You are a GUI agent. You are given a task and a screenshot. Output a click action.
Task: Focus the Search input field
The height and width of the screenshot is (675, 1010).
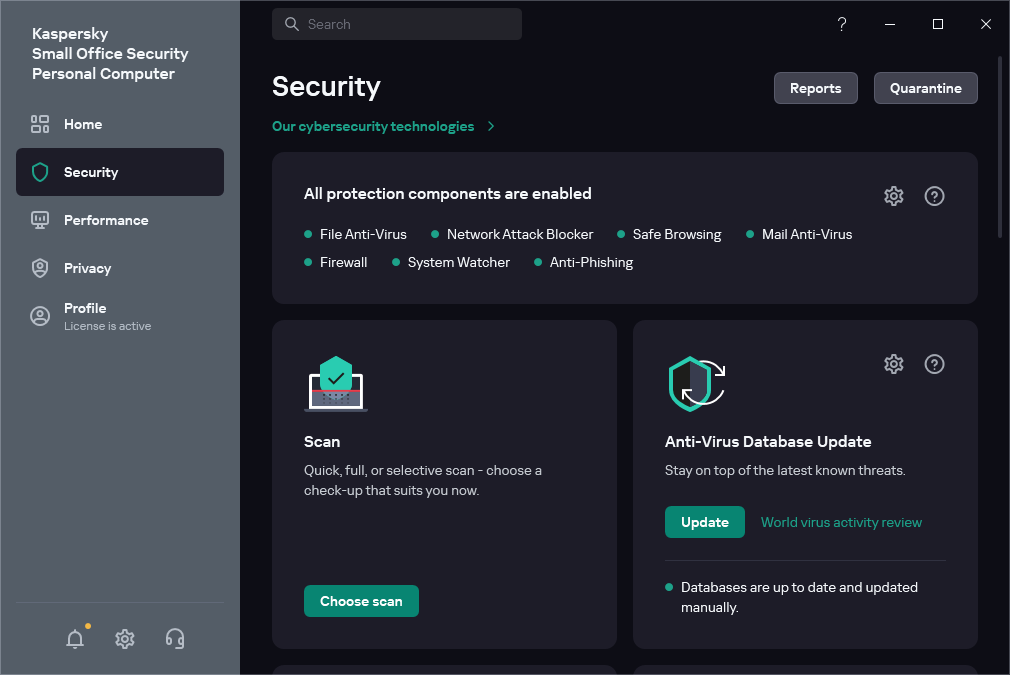pyautogui.click(x=397, y=24)
